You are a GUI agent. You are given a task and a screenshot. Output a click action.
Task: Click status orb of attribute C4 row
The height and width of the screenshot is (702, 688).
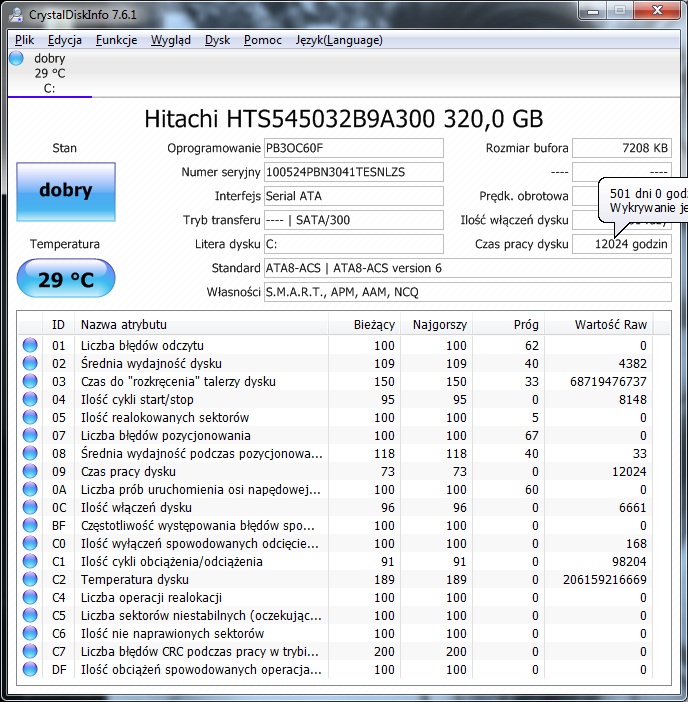tap(30, 597)
